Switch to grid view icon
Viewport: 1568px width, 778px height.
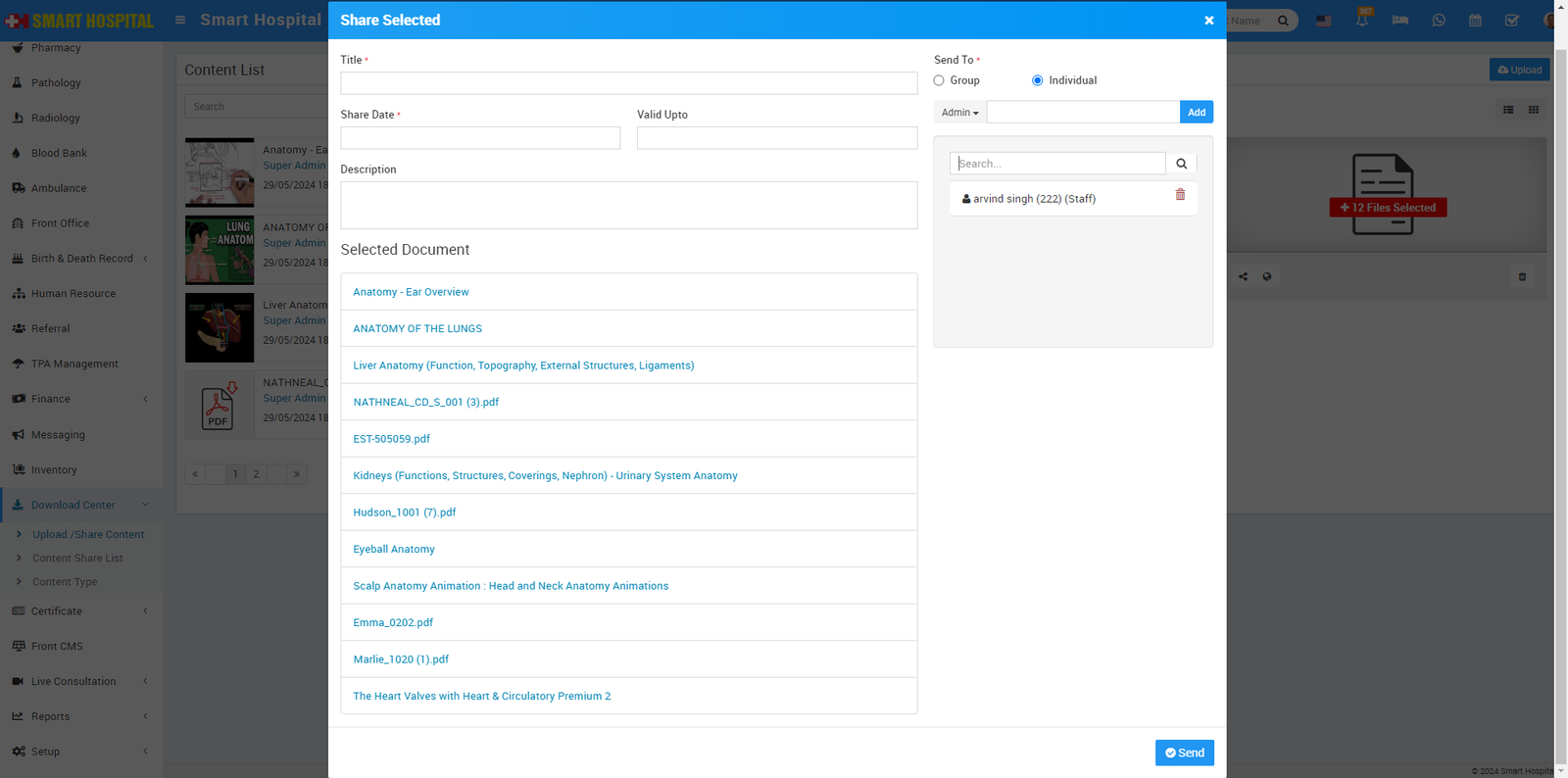click(x=1534, y=110)
